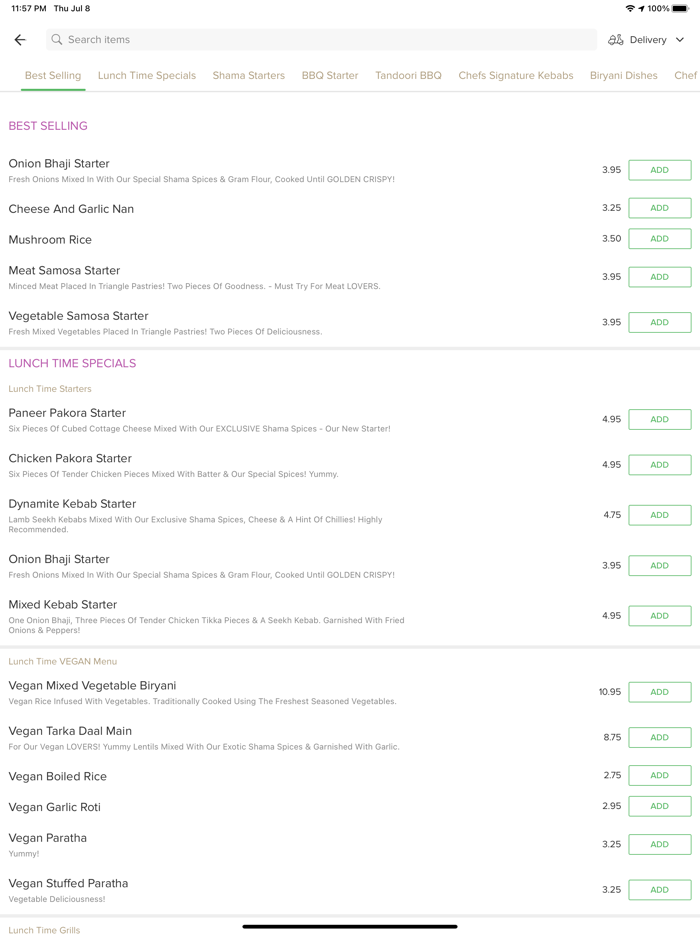The image size is (700, 934).
Task: Tap the Wi-Fi status icon
Action: pos(630,8)
